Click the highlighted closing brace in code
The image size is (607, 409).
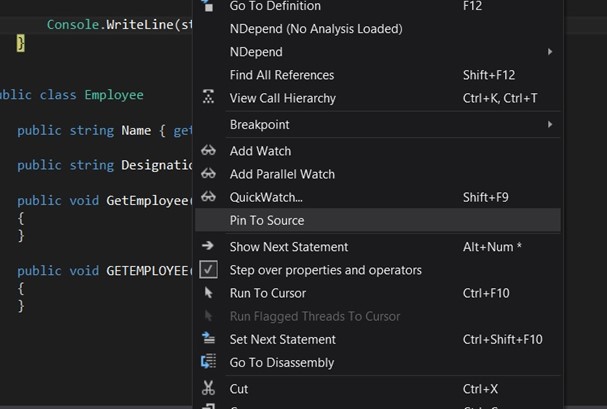[21, 43]
